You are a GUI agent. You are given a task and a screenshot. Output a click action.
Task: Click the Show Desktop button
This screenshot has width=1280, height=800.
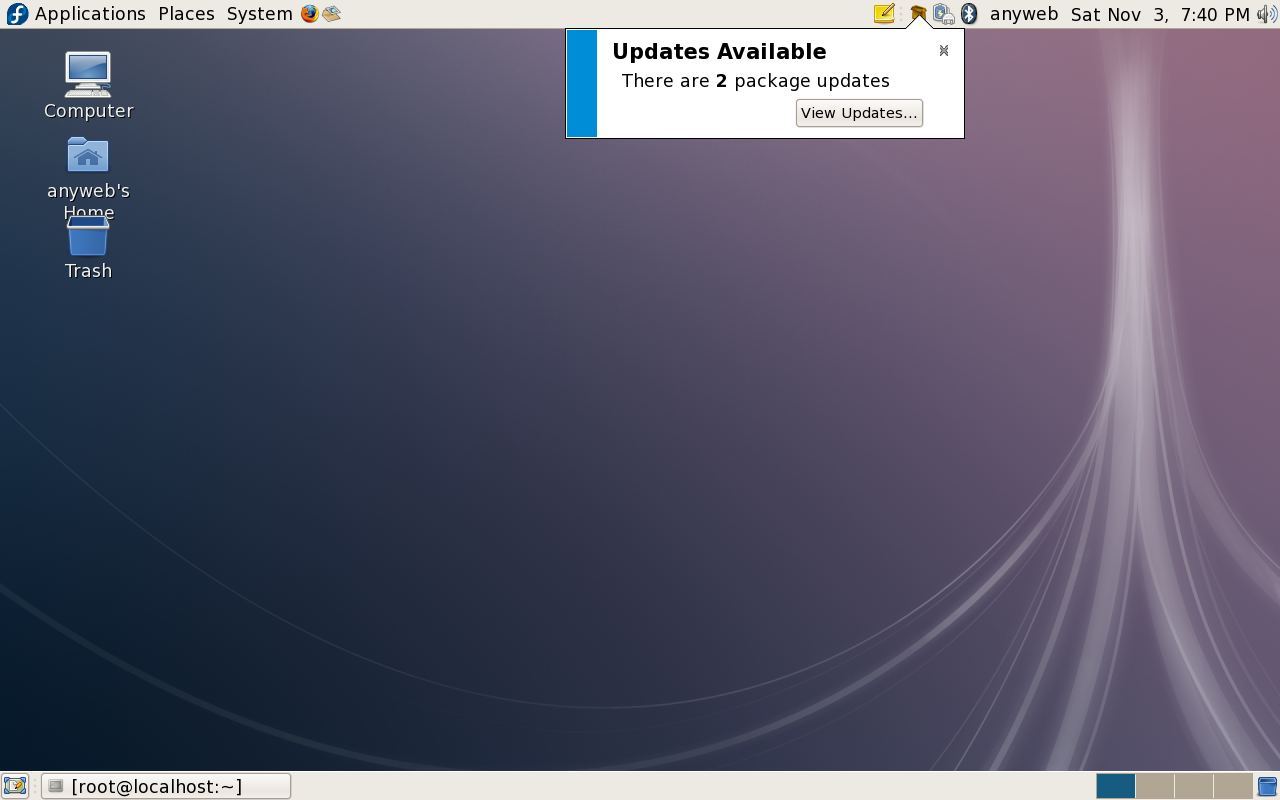point(14,786)
